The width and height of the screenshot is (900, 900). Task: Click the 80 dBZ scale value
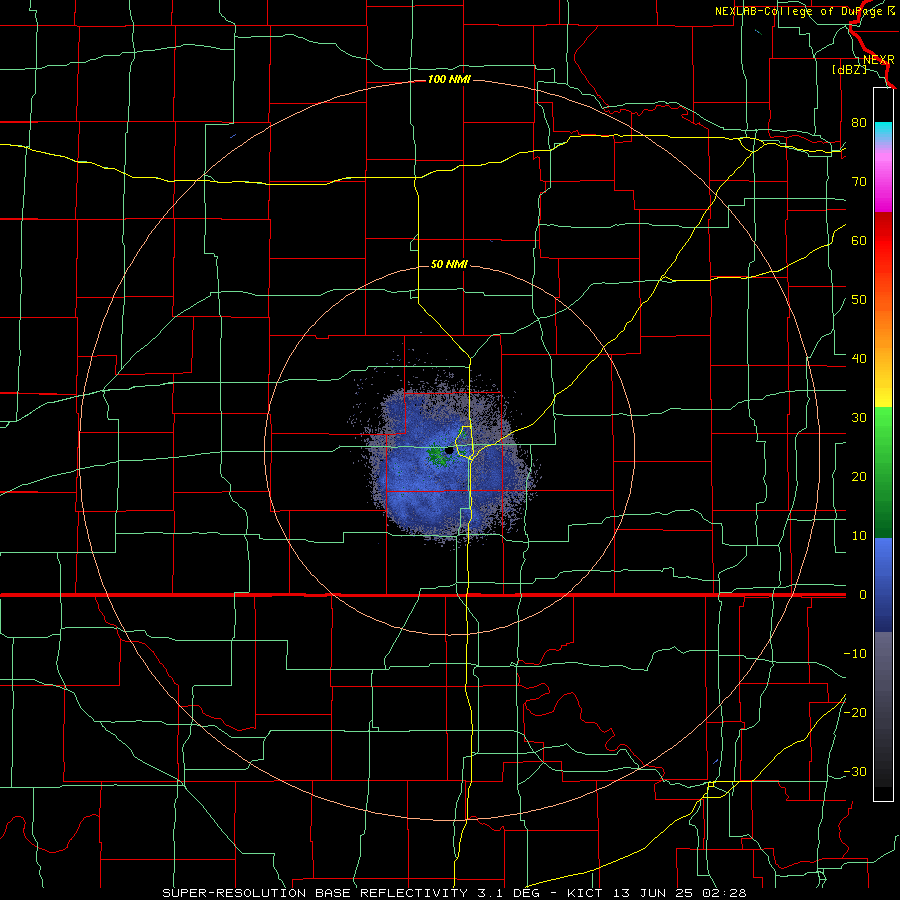[859, 122]
